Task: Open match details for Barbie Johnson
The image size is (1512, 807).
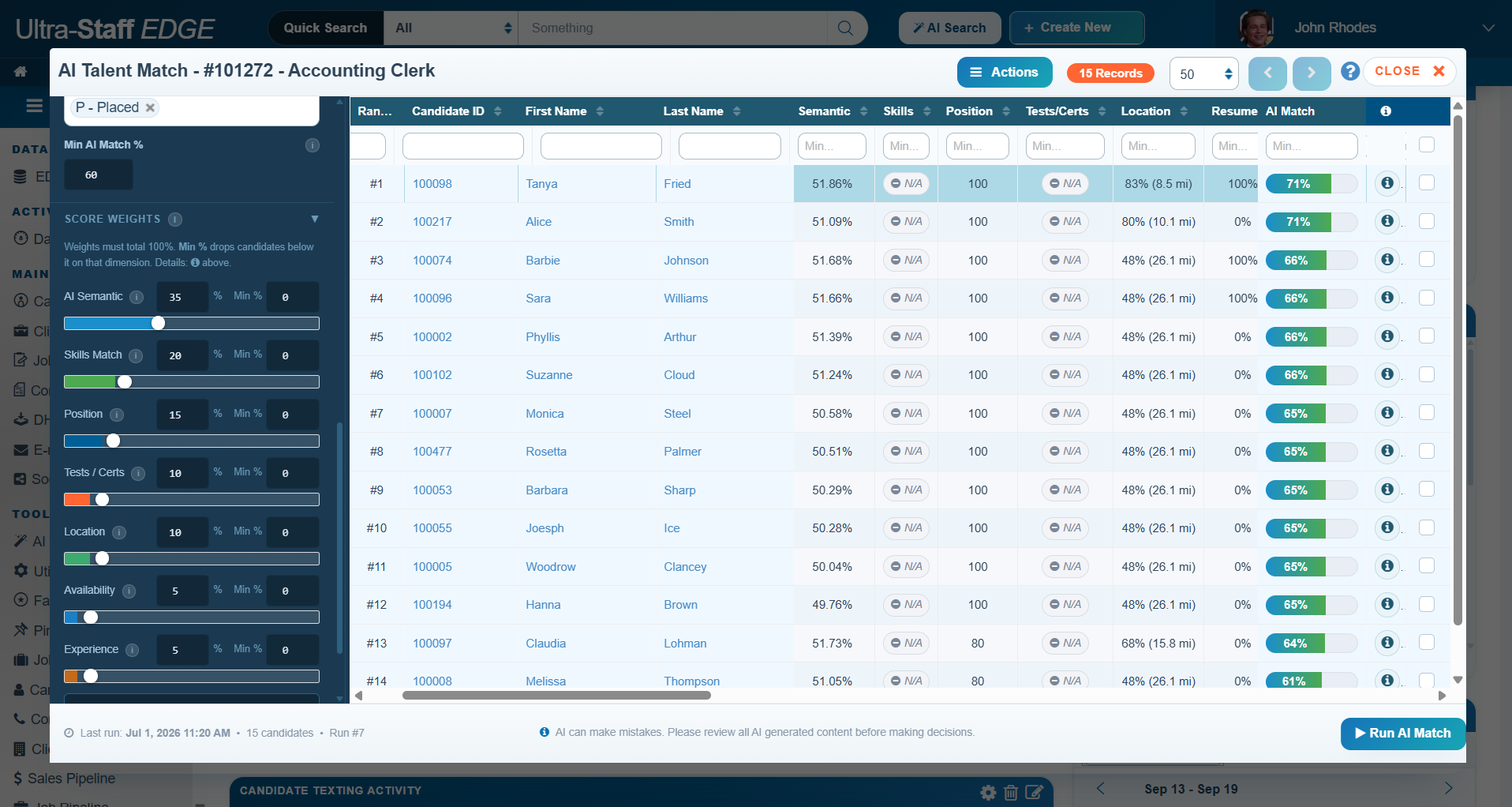Action: pyautogui.click(x=1387, y=260)
